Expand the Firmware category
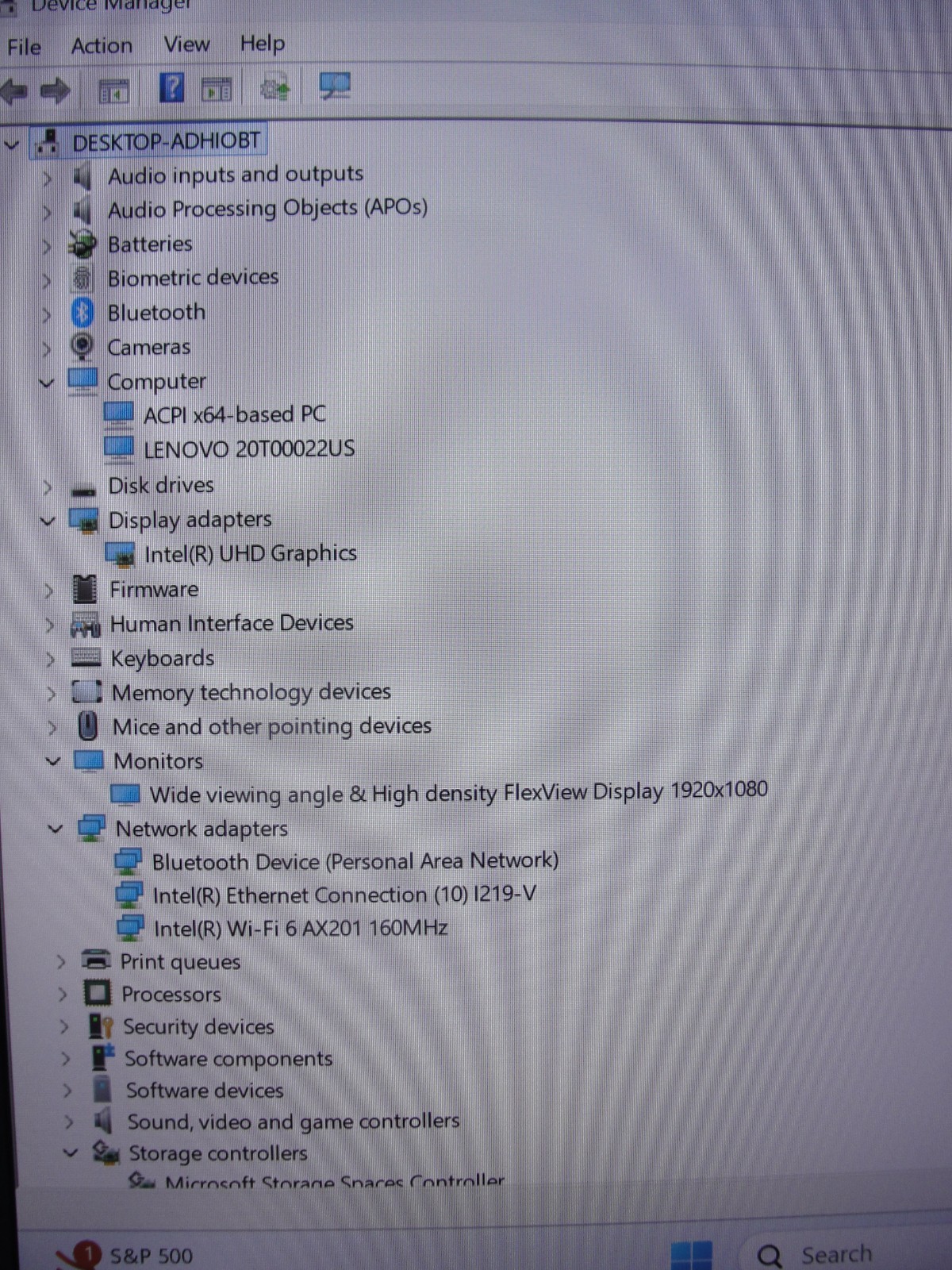Image resolution: width=952 pixels, height=1270 pixels. pyautogui.click(x=49, y=591)
